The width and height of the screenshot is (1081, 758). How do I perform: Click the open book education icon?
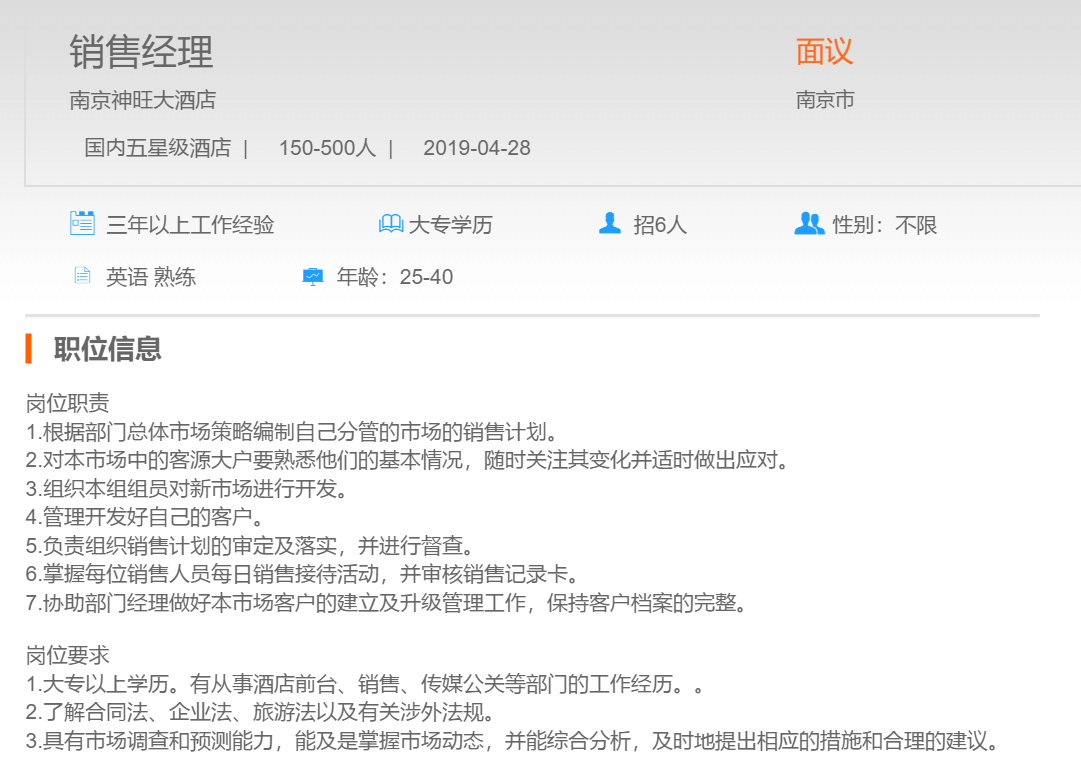click(391, 224)
